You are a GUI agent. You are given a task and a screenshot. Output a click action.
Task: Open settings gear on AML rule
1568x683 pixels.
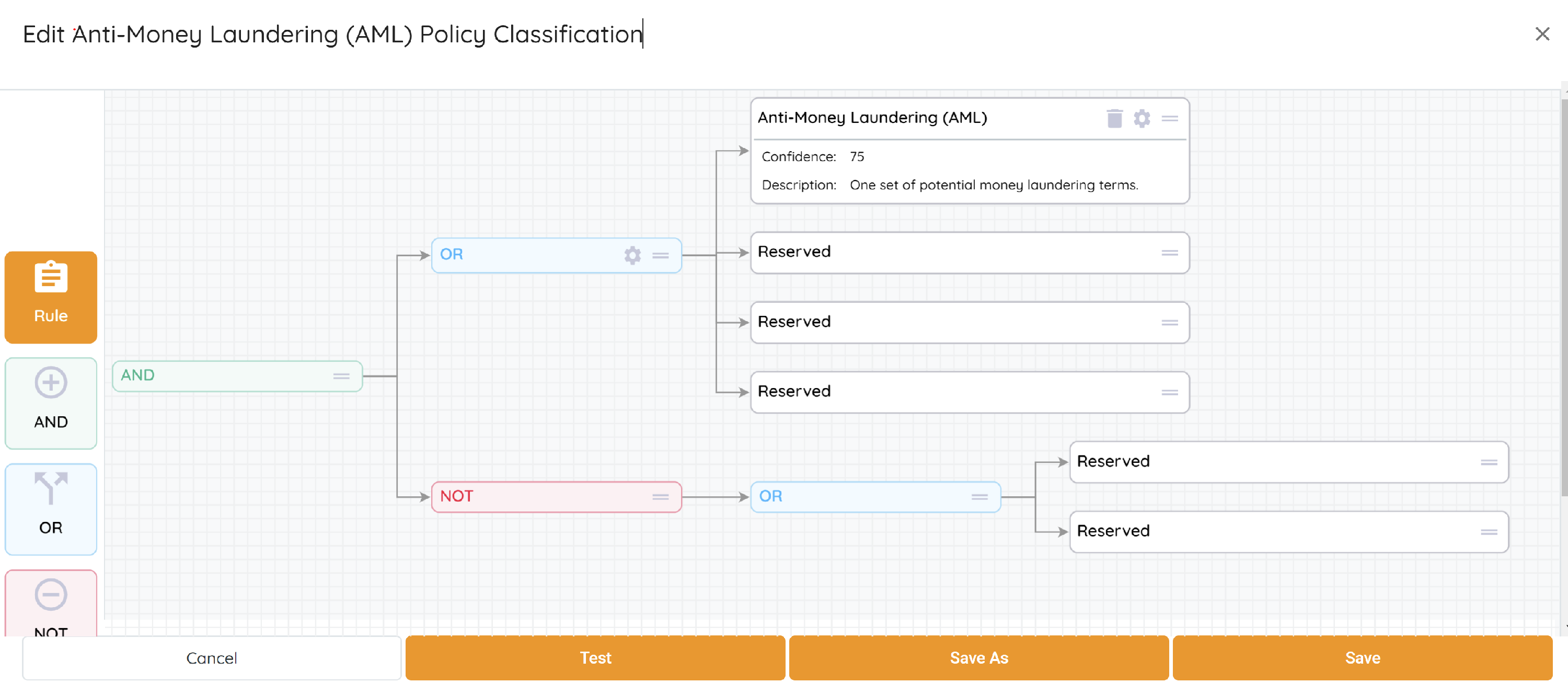(x=1142, y=118)
